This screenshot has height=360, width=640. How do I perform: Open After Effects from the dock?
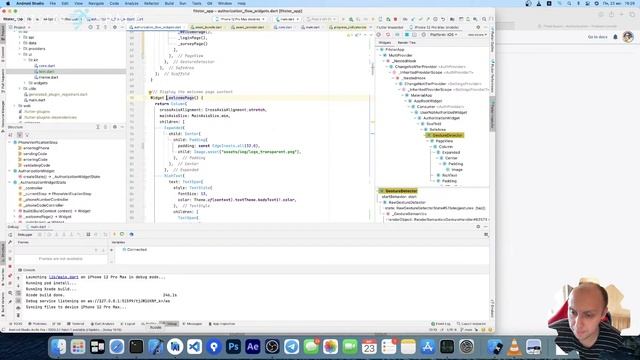tap(253, 347)
